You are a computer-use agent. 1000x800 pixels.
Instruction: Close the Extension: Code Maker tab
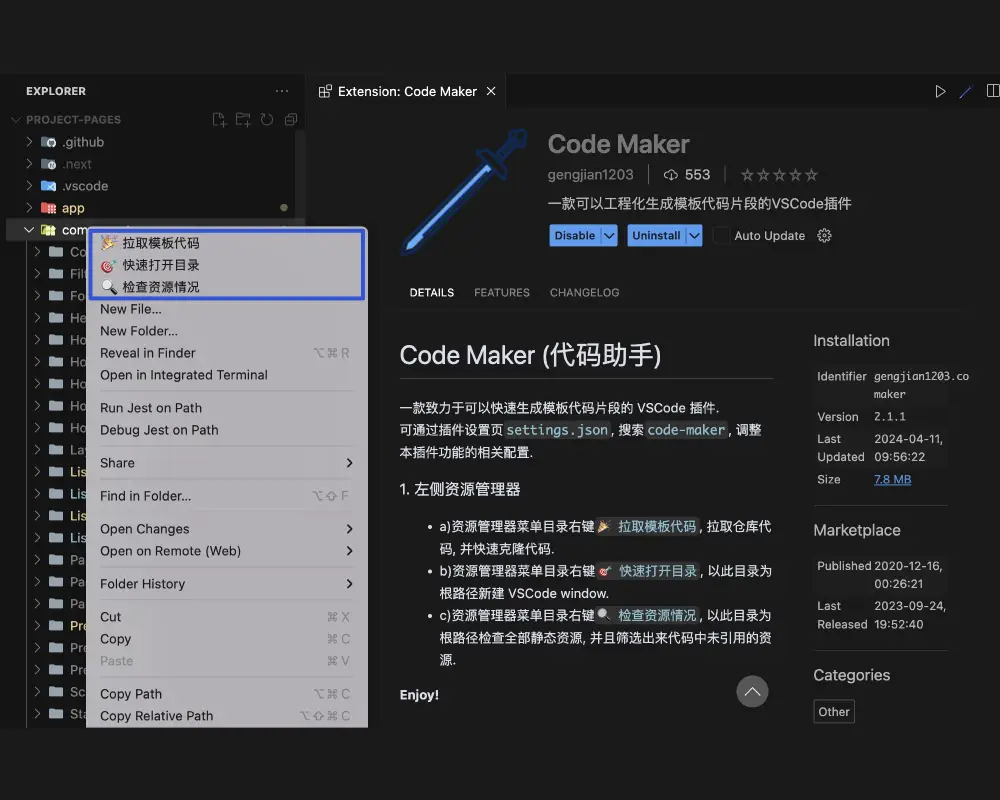[x=491, y=91]
